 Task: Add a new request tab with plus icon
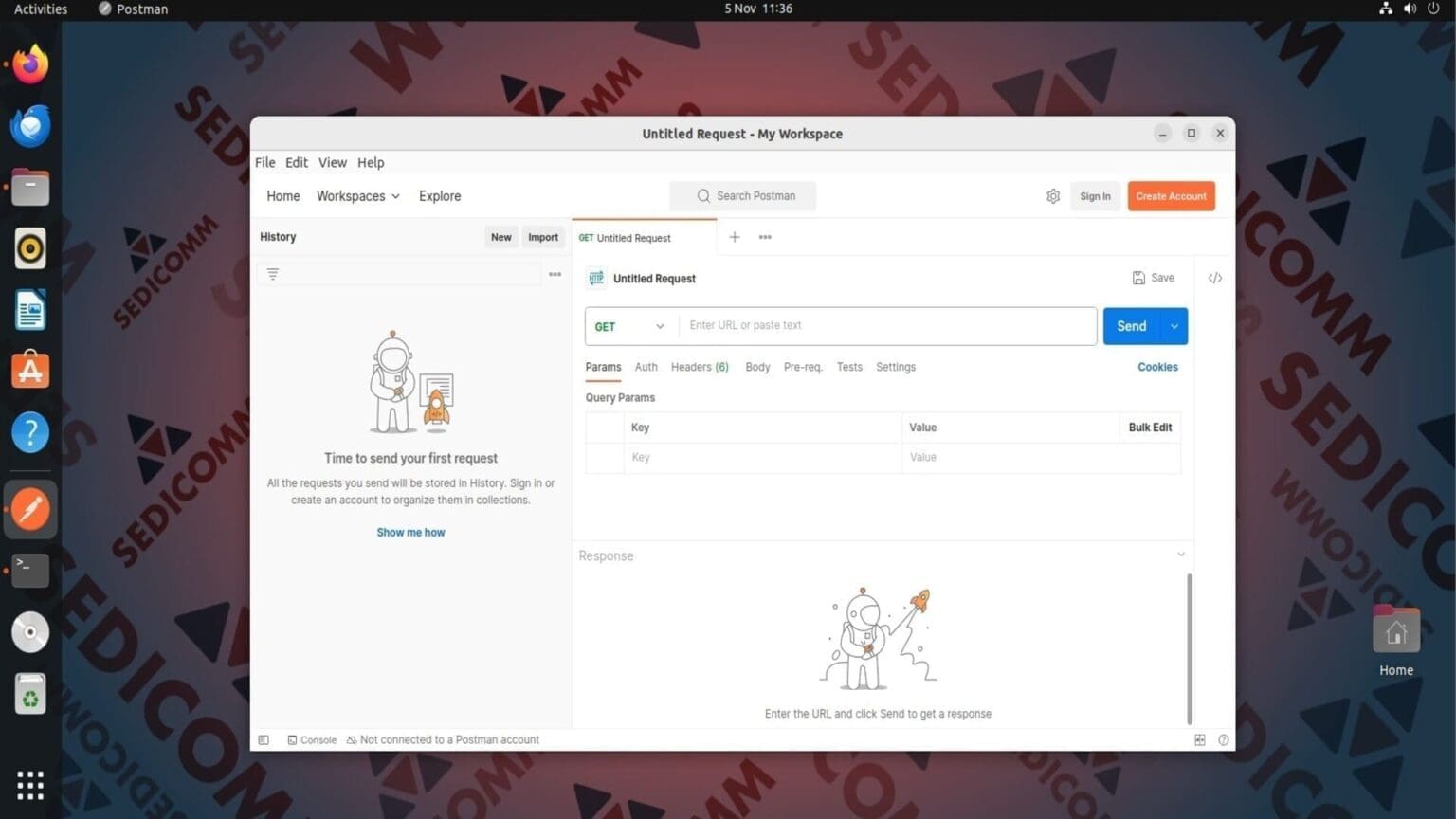point(735,237)
